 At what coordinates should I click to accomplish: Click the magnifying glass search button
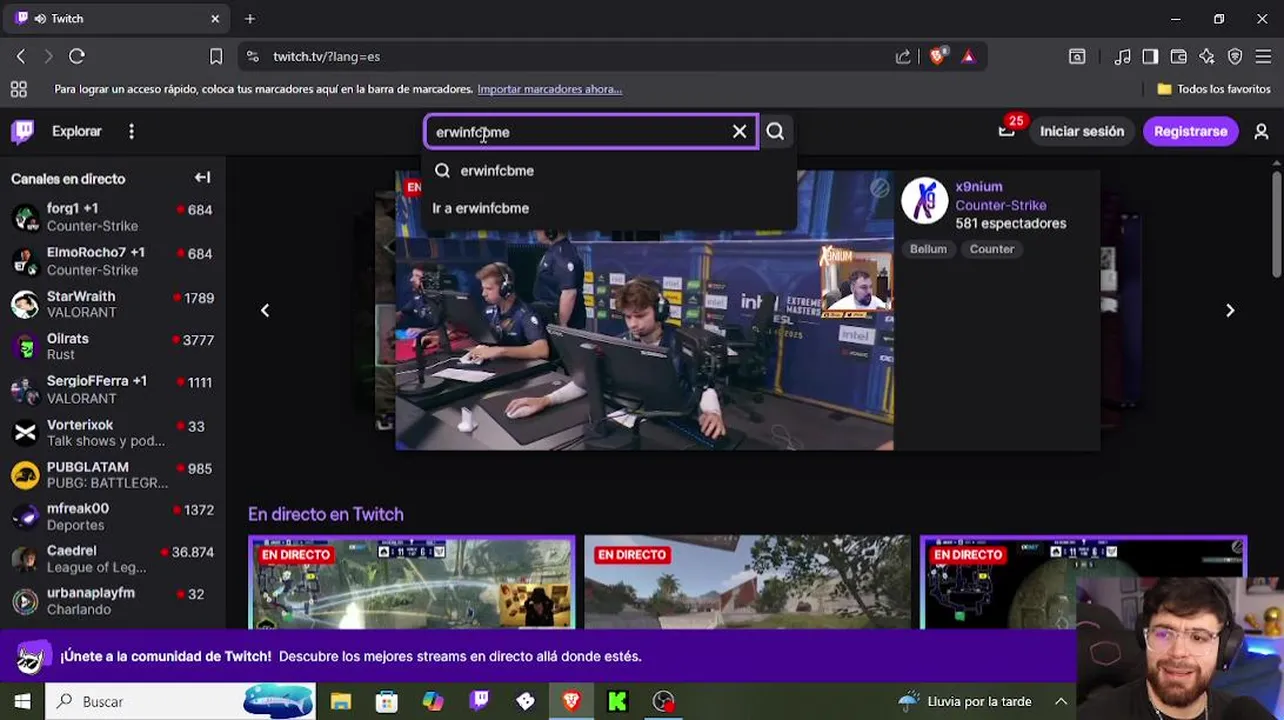(x=775, y=131)
